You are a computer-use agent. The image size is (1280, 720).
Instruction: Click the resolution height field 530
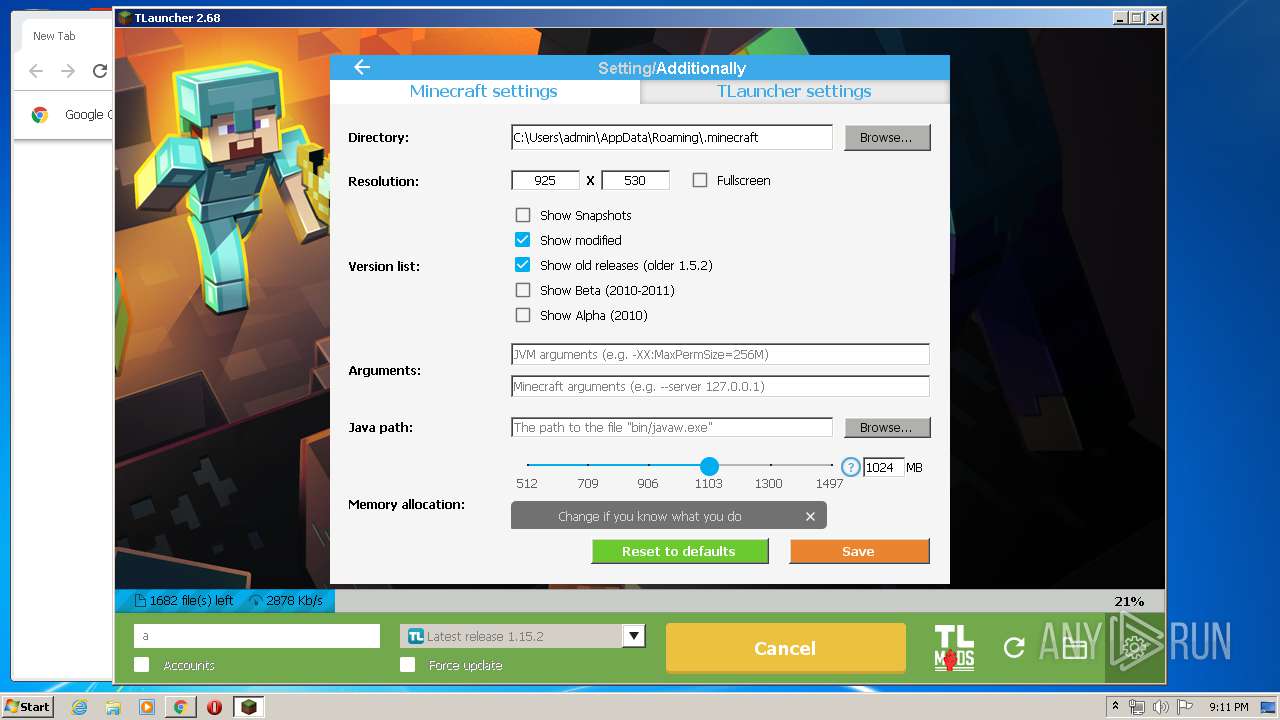(x=635, y=180)
